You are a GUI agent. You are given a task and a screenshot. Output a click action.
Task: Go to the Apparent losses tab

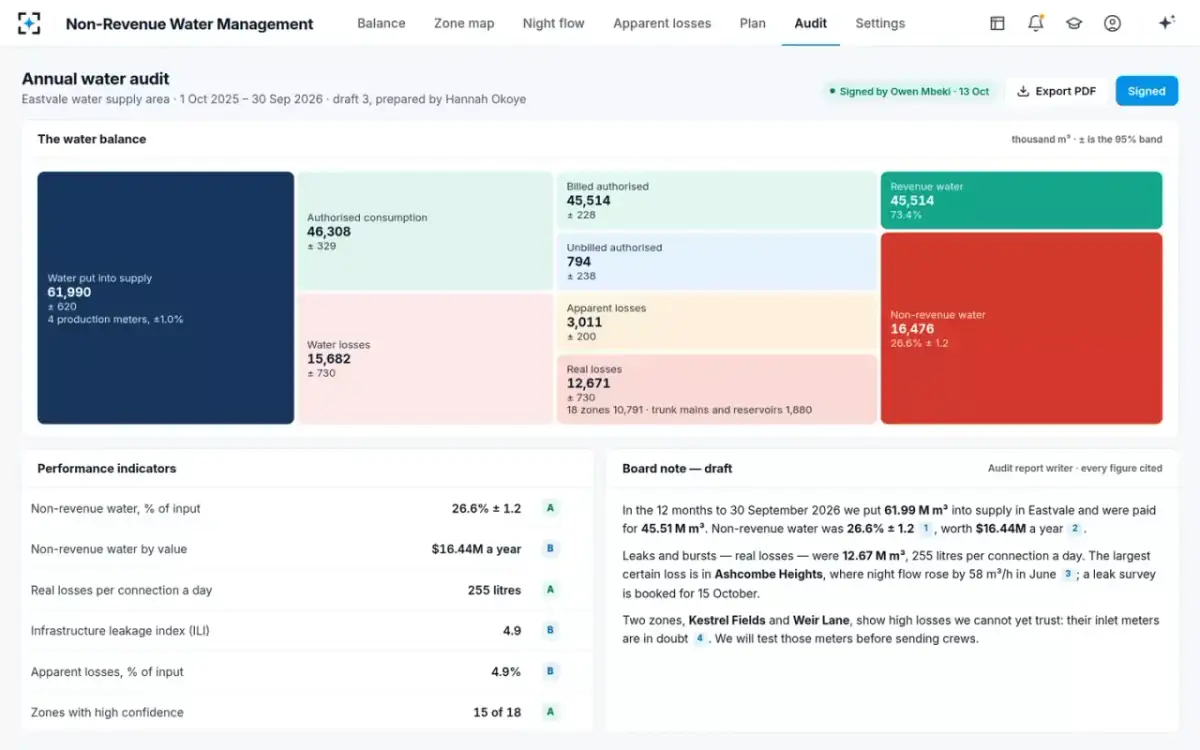pyautogui.click(x=662, y=23)
